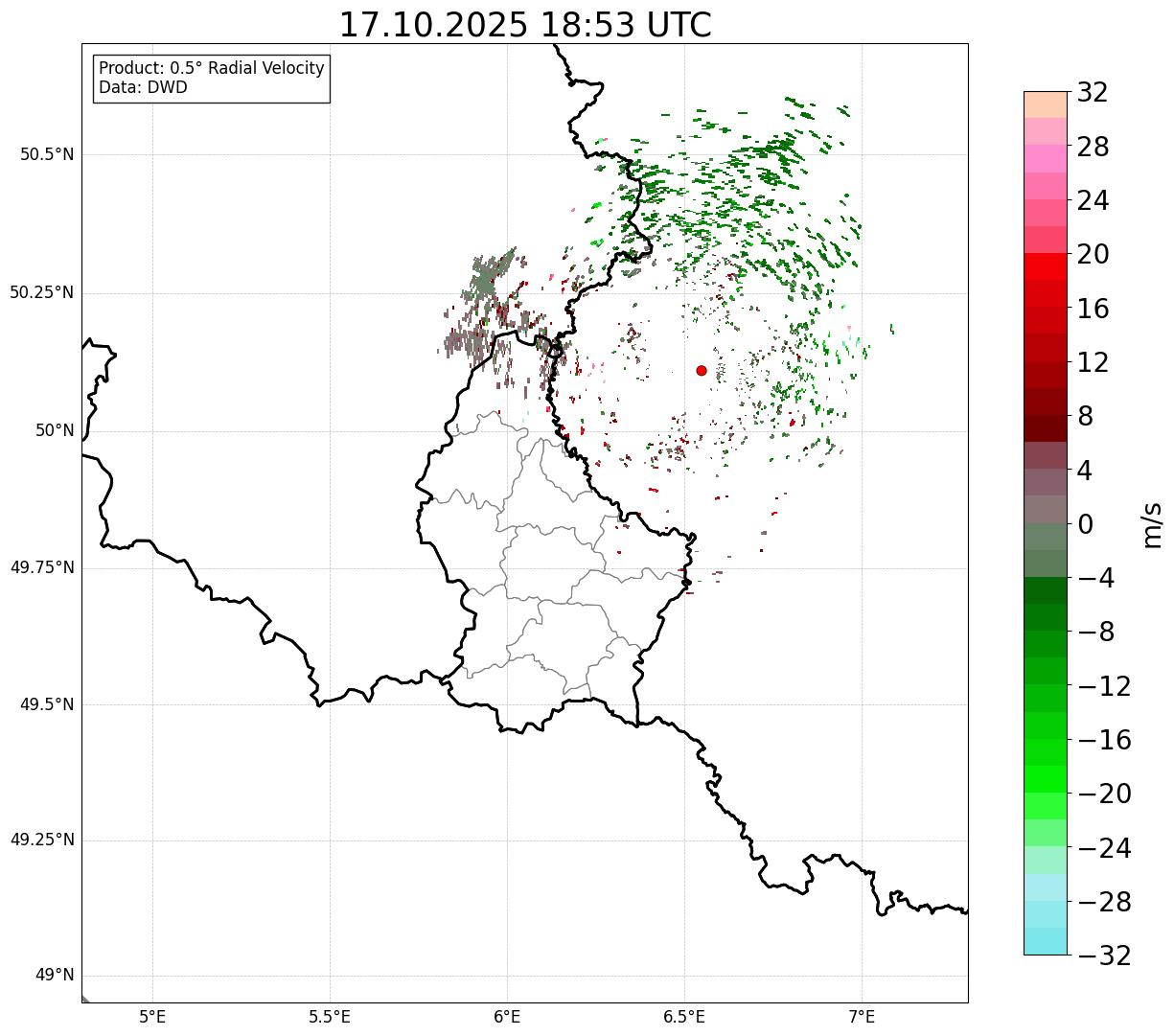Viewport: 1174px width, 1036px height.
Task: Click the colorbar tick label 24
Action: coord(1093,201)
